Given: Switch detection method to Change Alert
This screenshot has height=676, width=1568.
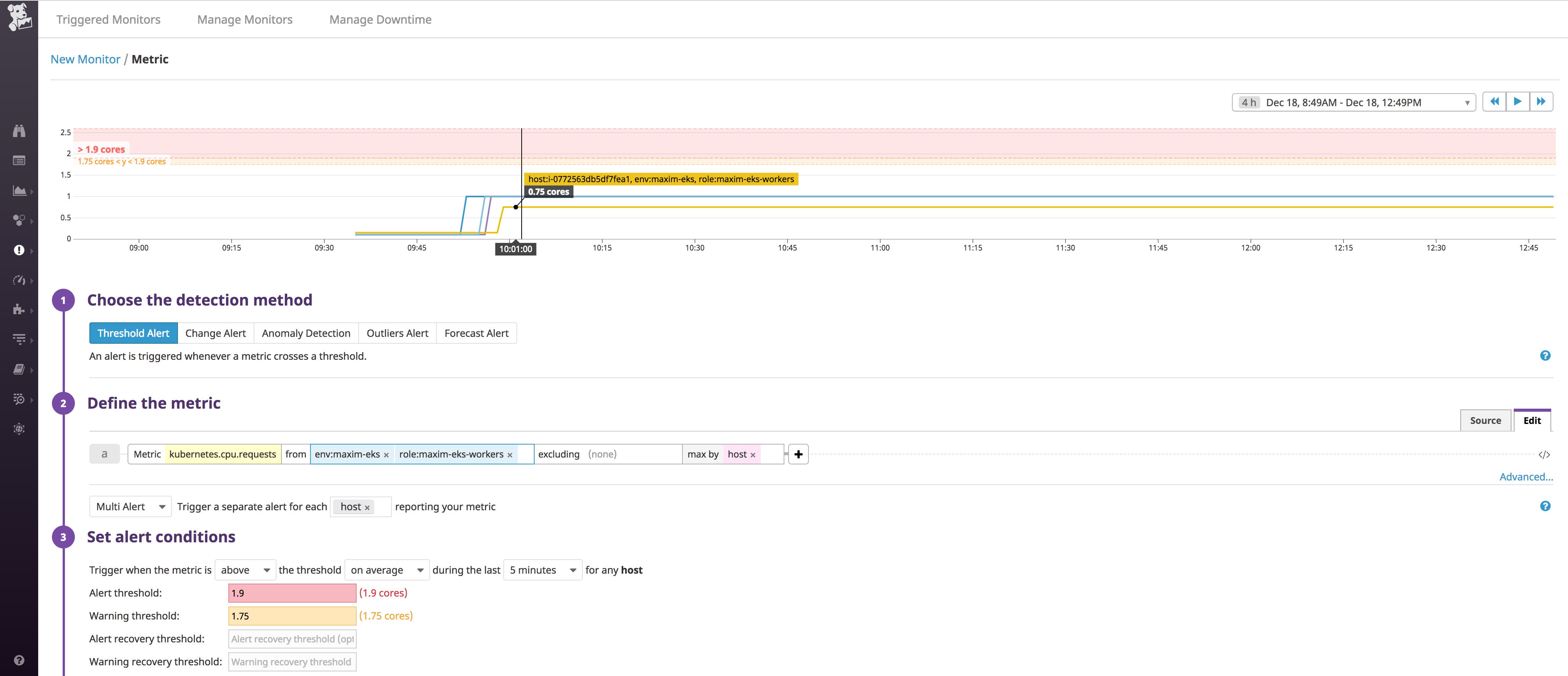Looking at the screenshot, I should (215, 333).
